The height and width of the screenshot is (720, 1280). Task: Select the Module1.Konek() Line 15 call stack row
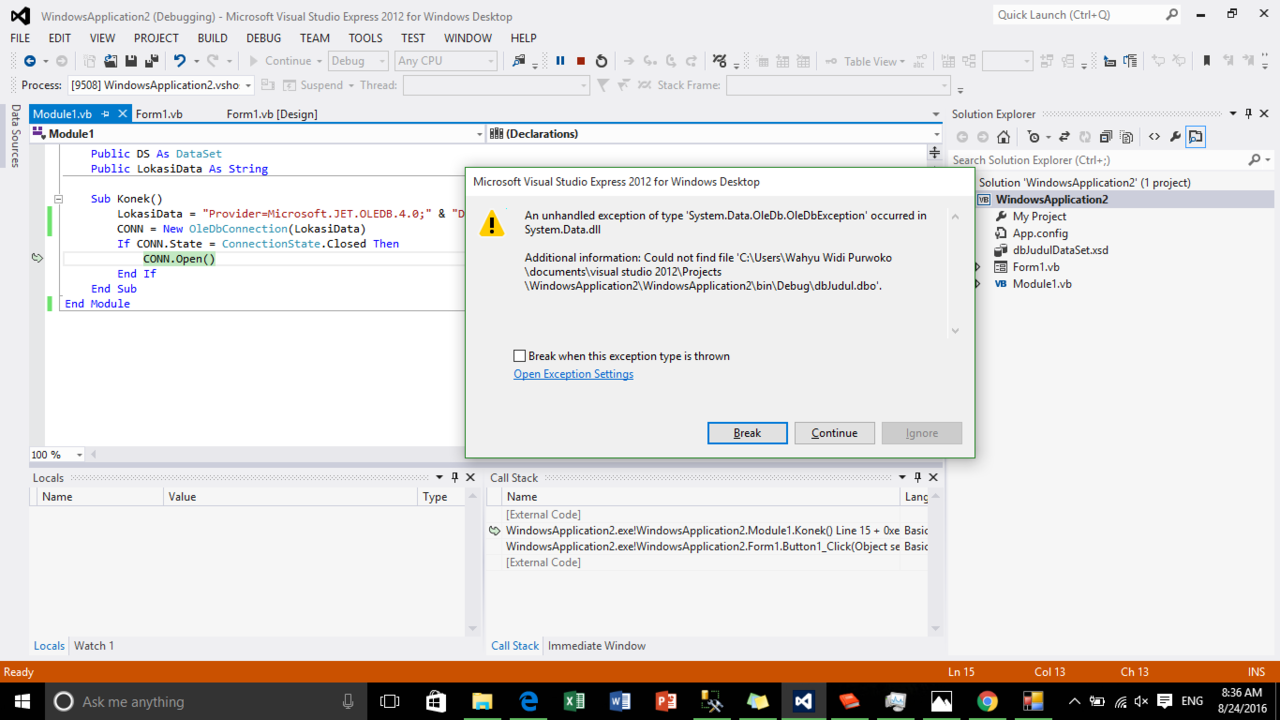(x=707, y=531)
